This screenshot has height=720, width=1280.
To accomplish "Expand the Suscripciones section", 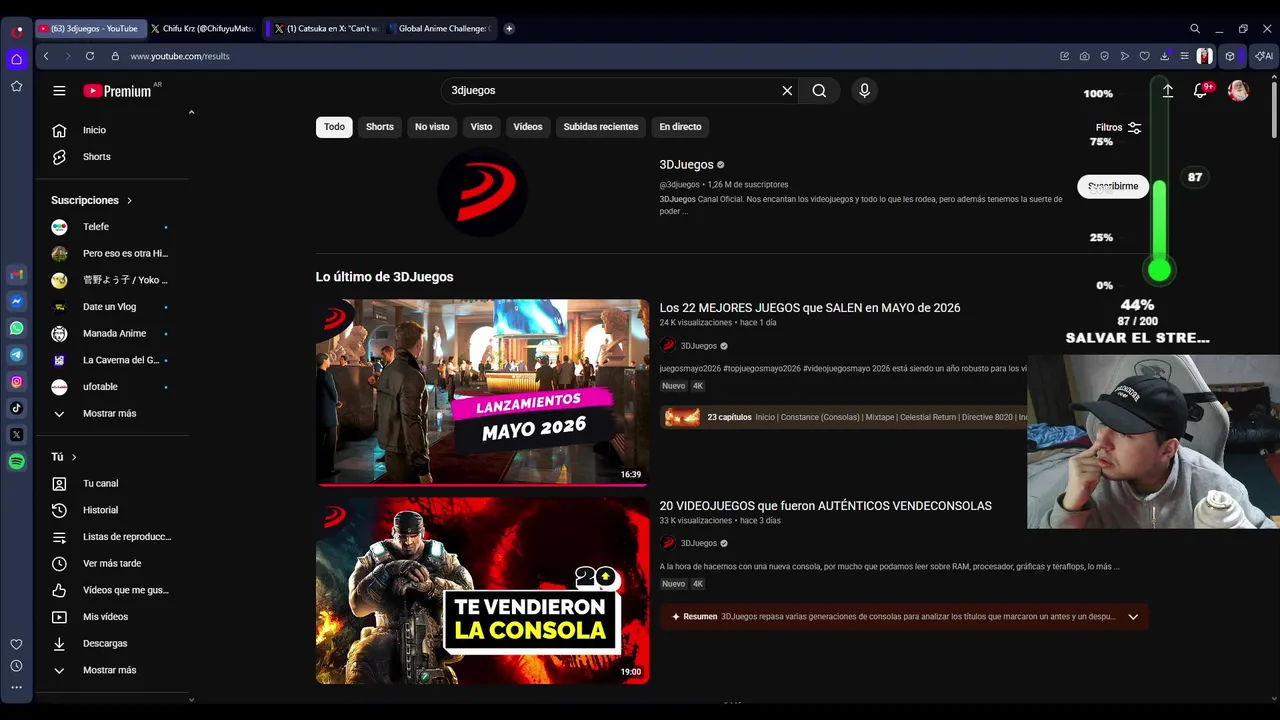I will (92, 200).
